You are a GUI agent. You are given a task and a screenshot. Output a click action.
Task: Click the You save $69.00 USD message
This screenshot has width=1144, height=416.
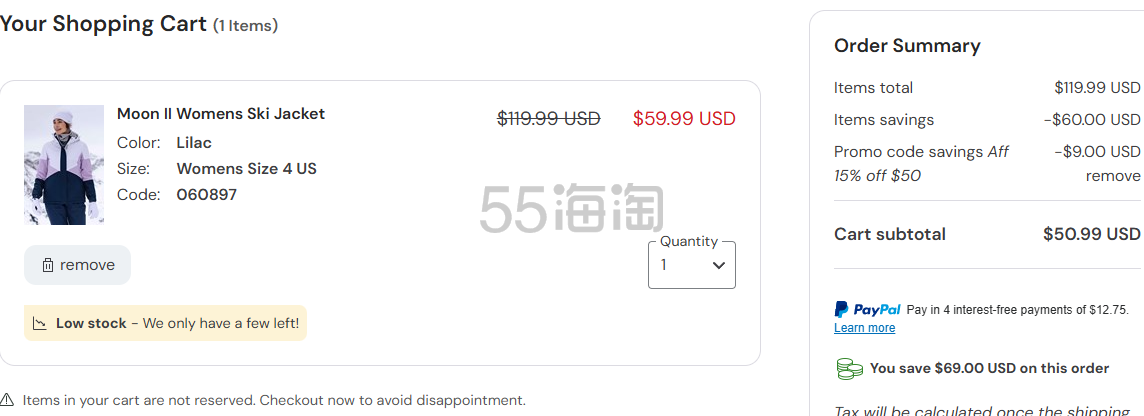989,369
